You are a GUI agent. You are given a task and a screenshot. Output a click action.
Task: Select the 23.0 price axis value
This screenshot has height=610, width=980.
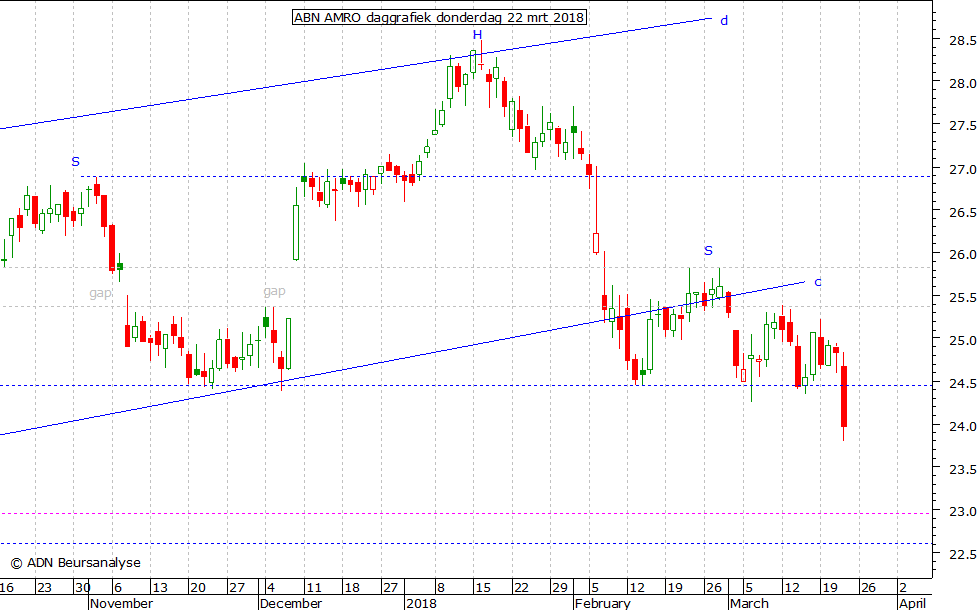click(x=962, y=511)
